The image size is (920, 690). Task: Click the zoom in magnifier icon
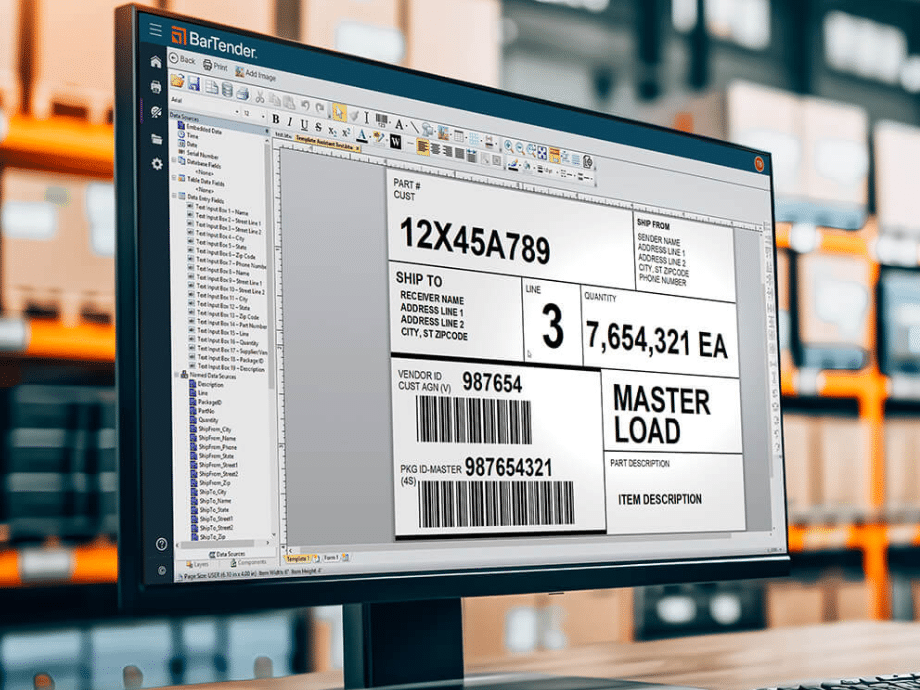pos(509,146)
